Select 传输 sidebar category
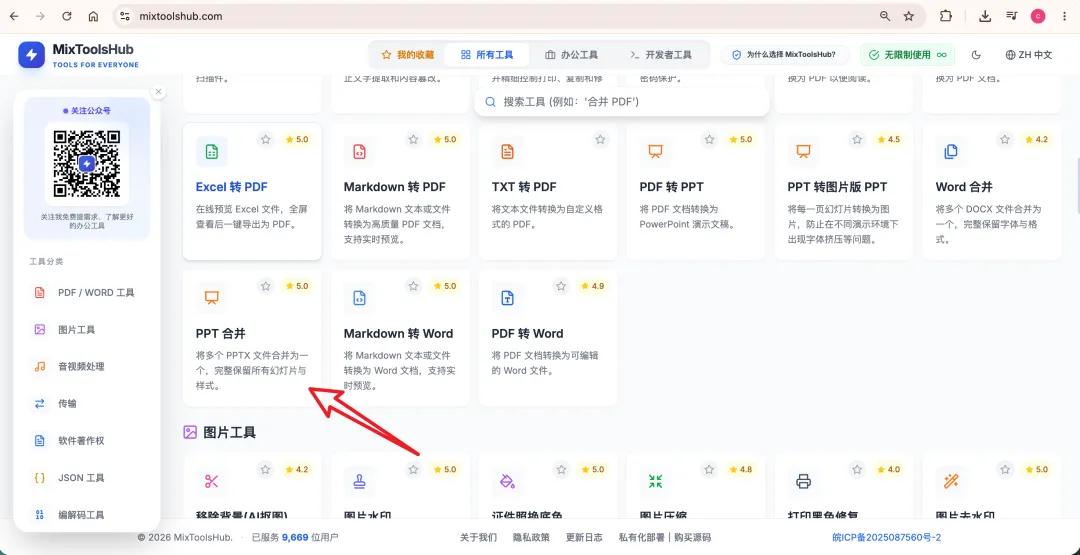This screenshot has height=555, width=1080. (87, 404)
